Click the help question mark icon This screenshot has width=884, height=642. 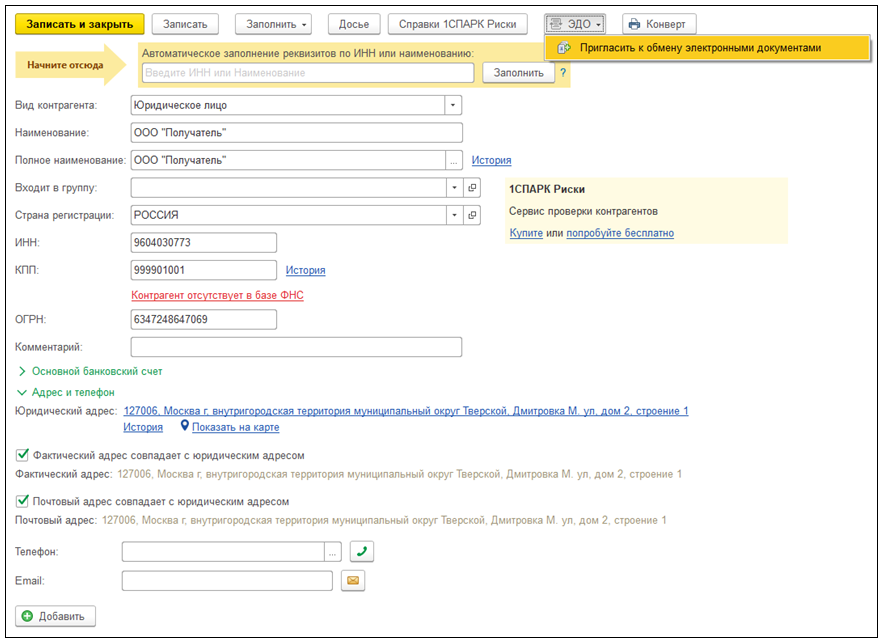point(563,73)
